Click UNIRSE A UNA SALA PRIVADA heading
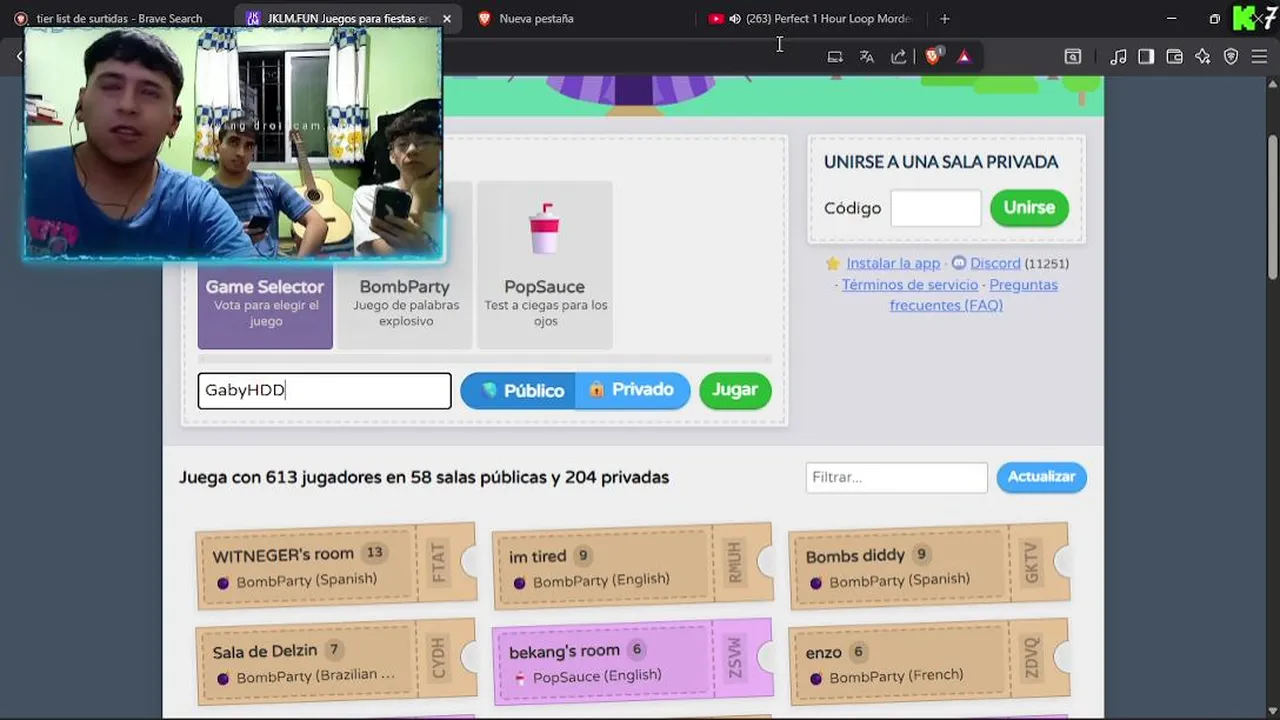This screenshot has width=1280, height=720. click(x=941, y=162)
